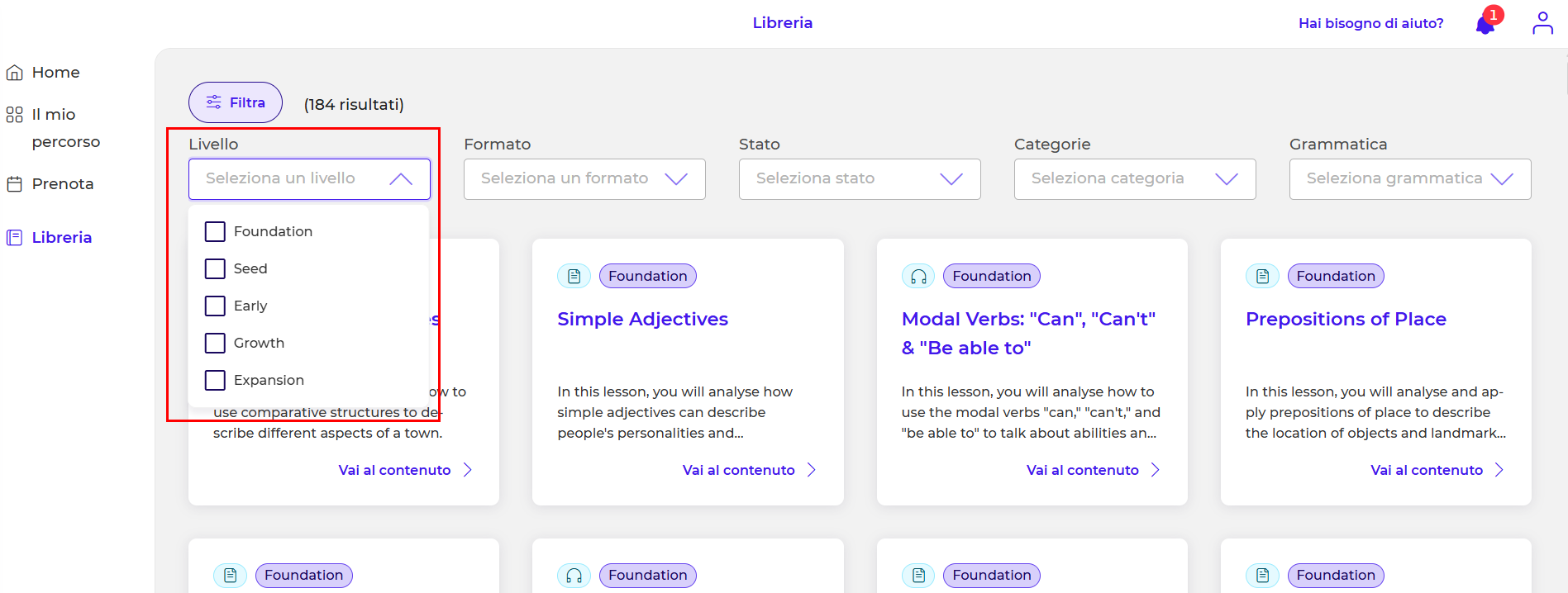
Task: Expand the Formato dropdown
Action: pyautogui.click(x=584, y=179)
